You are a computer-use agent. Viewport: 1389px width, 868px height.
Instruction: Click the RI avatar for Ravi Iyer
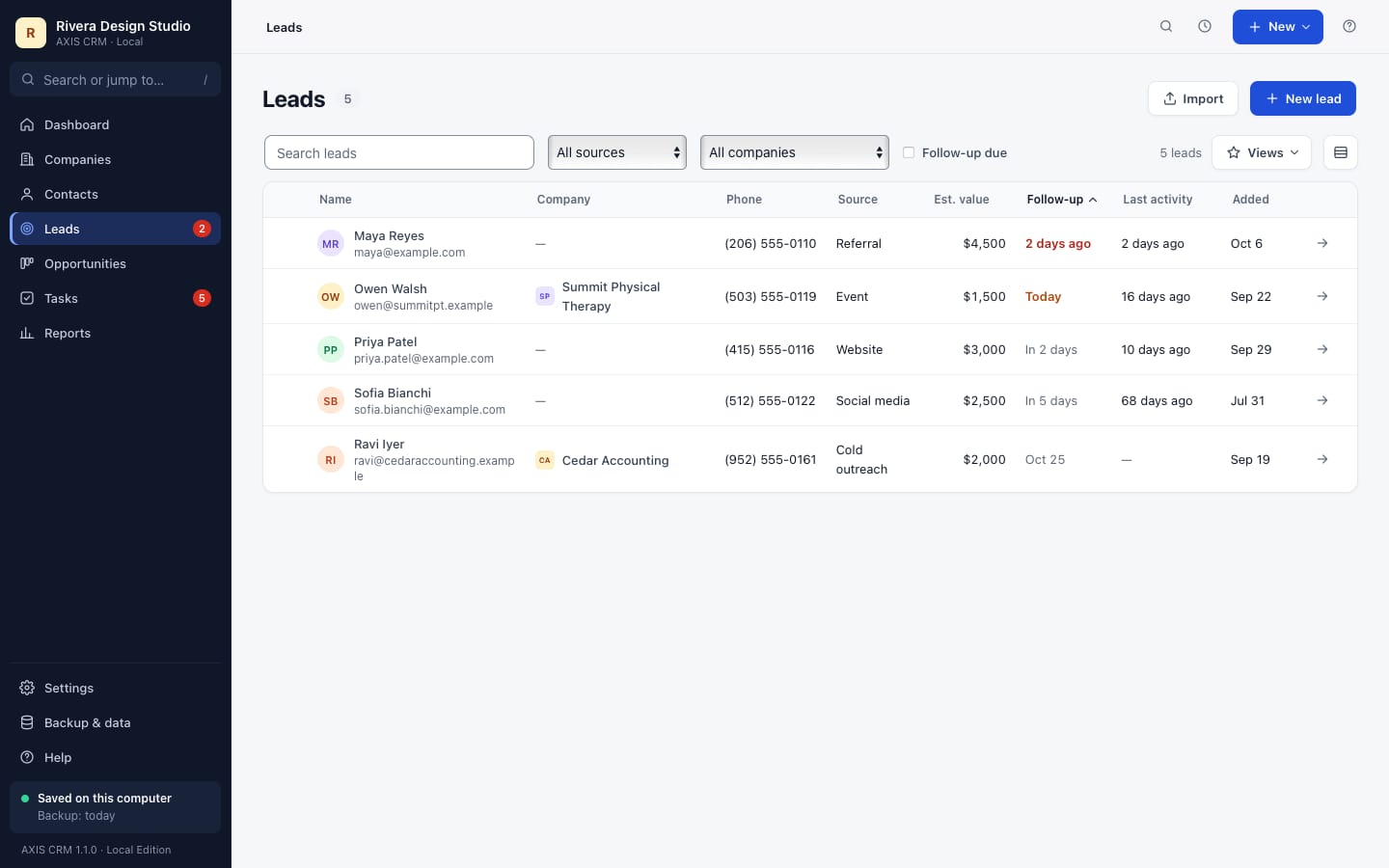[x=331, y=460]
